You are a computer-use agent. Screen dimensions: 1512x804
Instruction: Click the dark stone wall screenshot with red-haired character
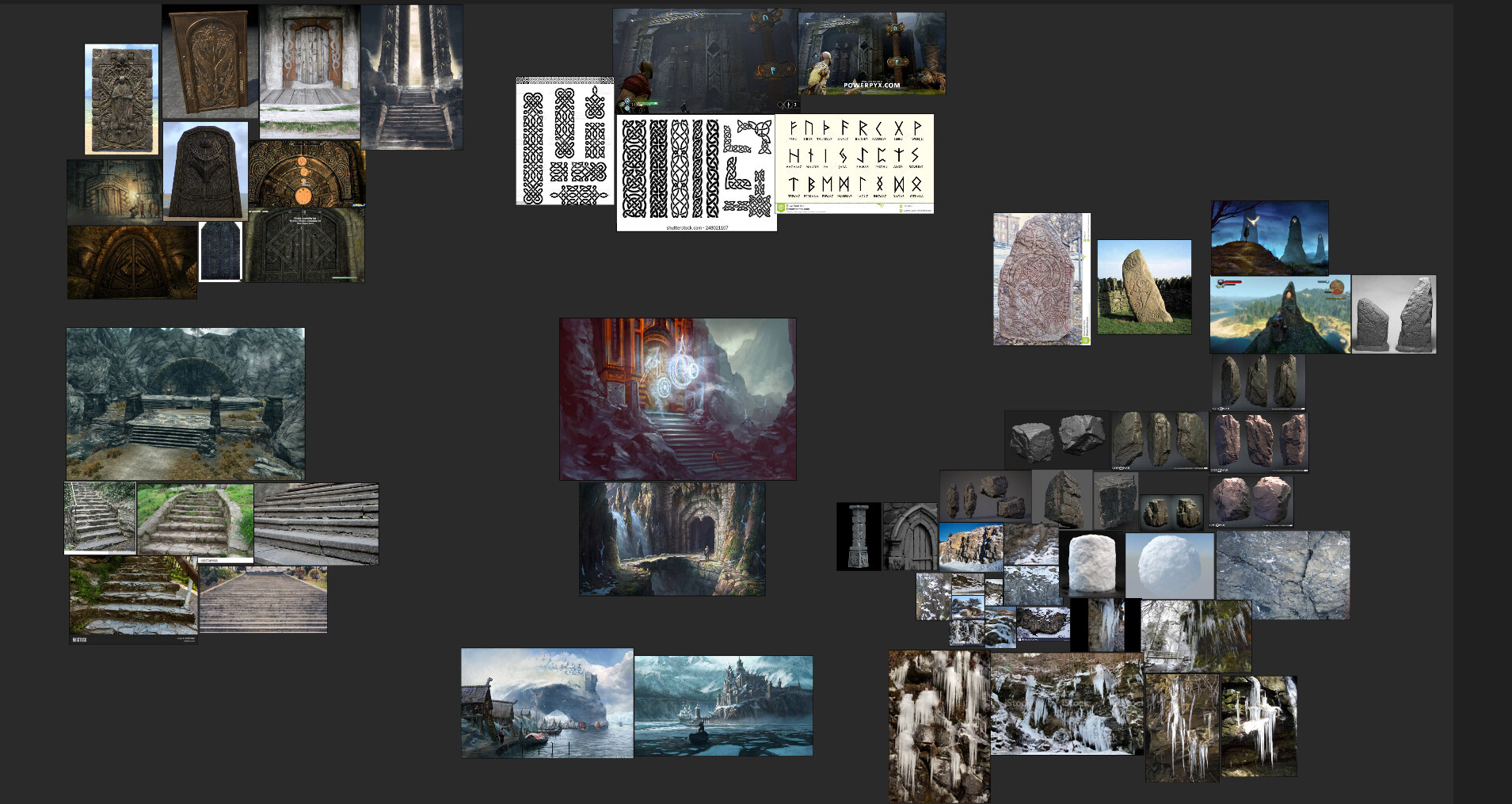tap(706, 61)
